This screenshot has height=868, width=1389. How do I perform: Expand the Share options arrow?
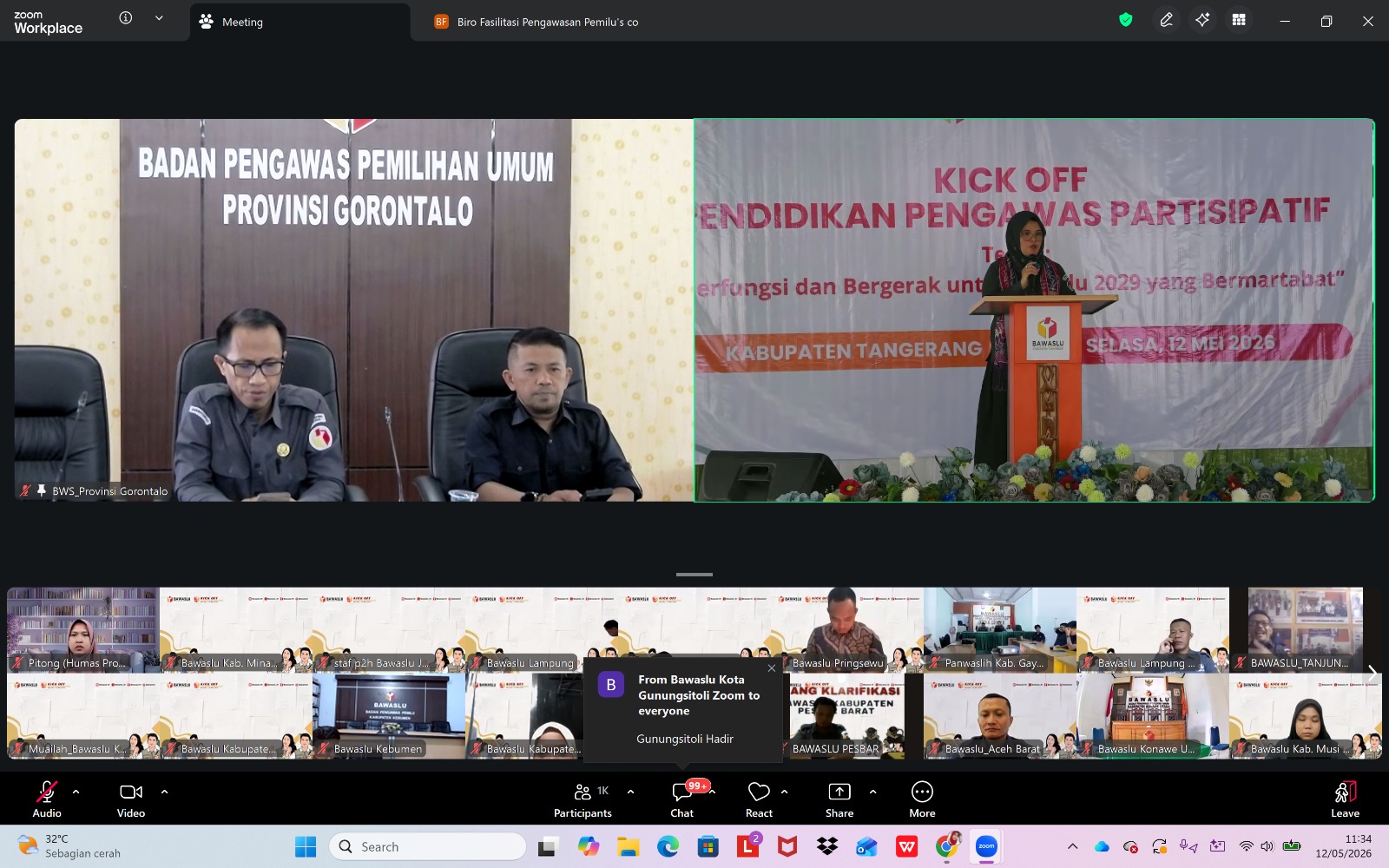click(872, 792)
